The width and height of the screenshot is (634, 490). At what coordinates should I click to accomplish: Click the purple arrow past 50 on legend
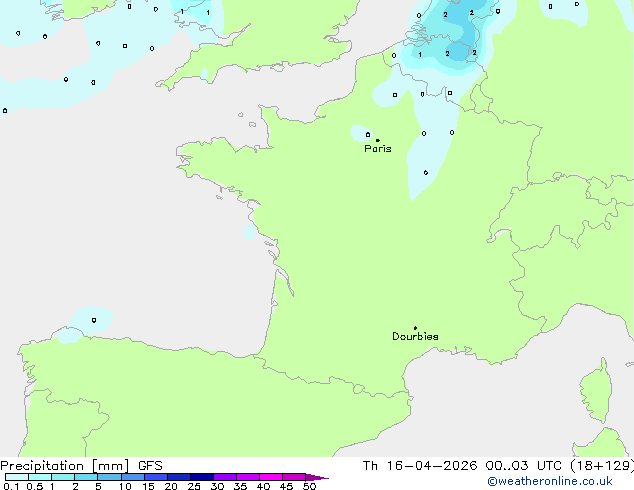pos(317,477)
